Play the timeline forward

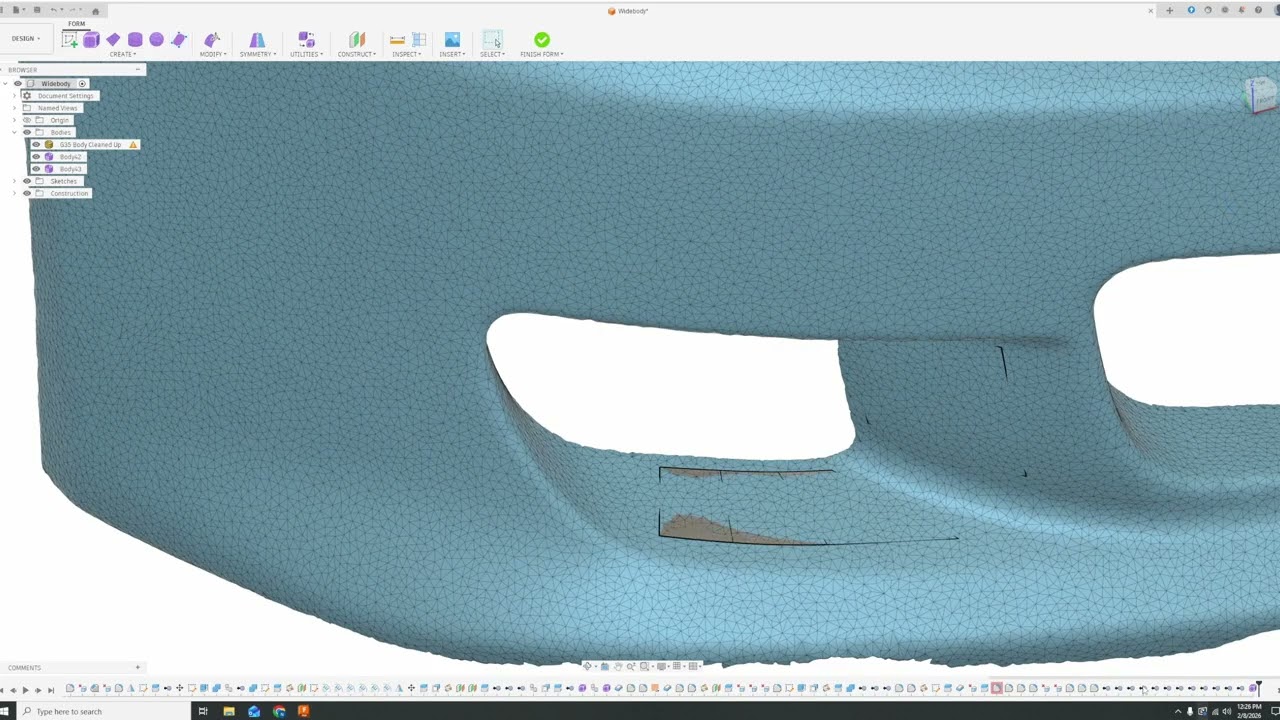[x=25, y=689]
